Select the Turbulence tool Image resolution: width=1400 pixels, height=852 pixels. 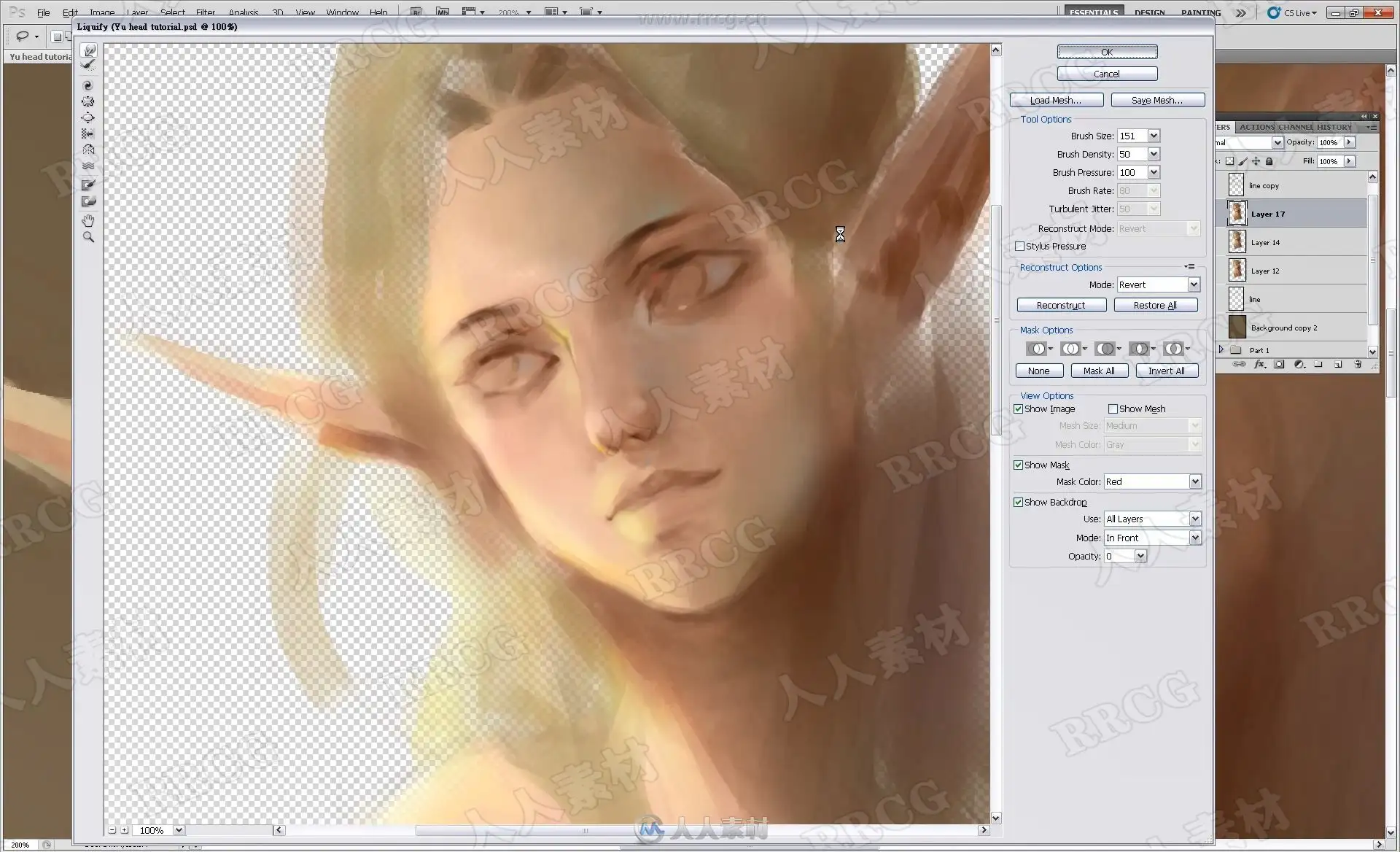tap(88, 166)
